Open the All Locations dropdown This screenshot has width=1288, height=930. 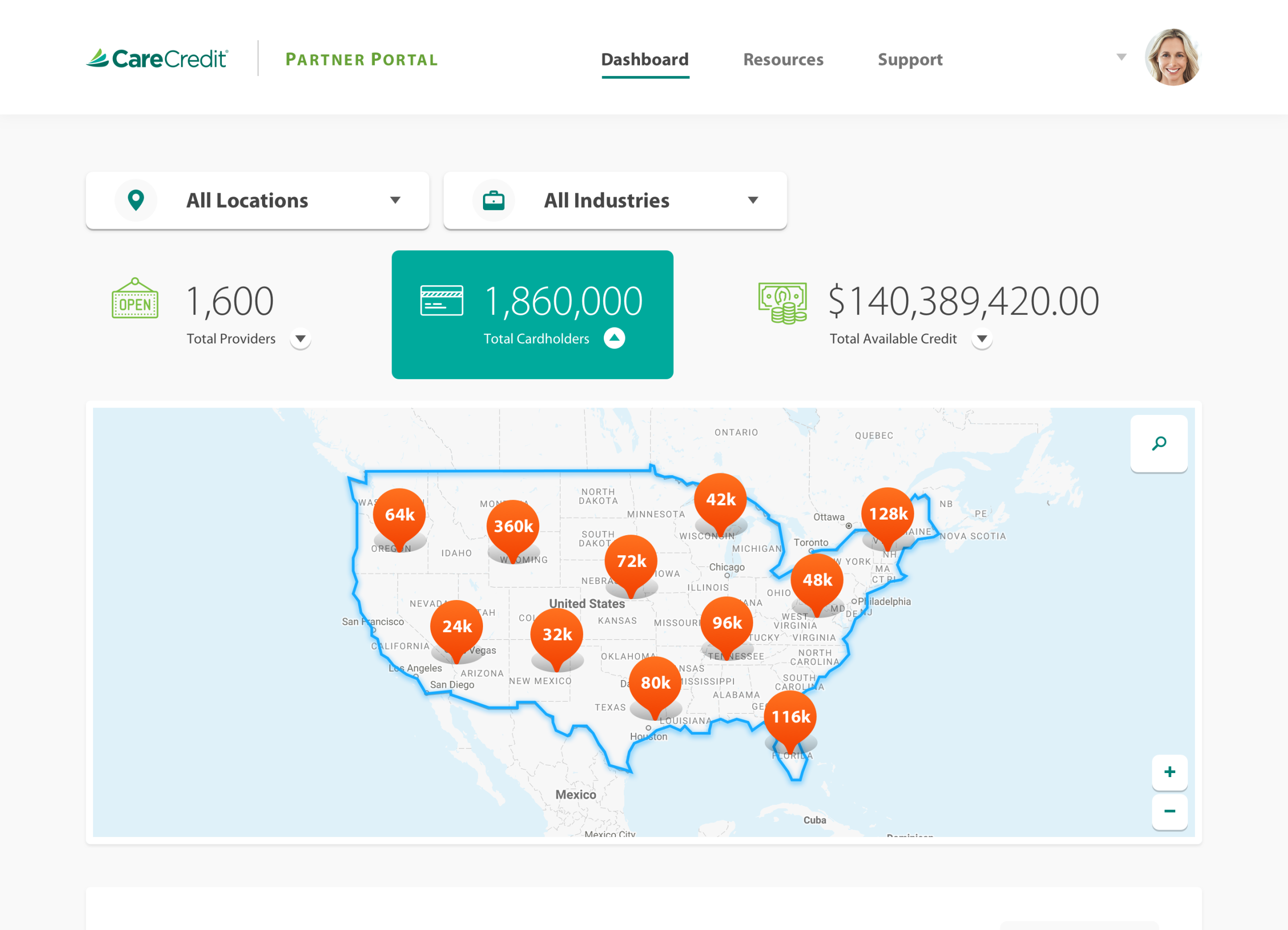tap(257, 200)
